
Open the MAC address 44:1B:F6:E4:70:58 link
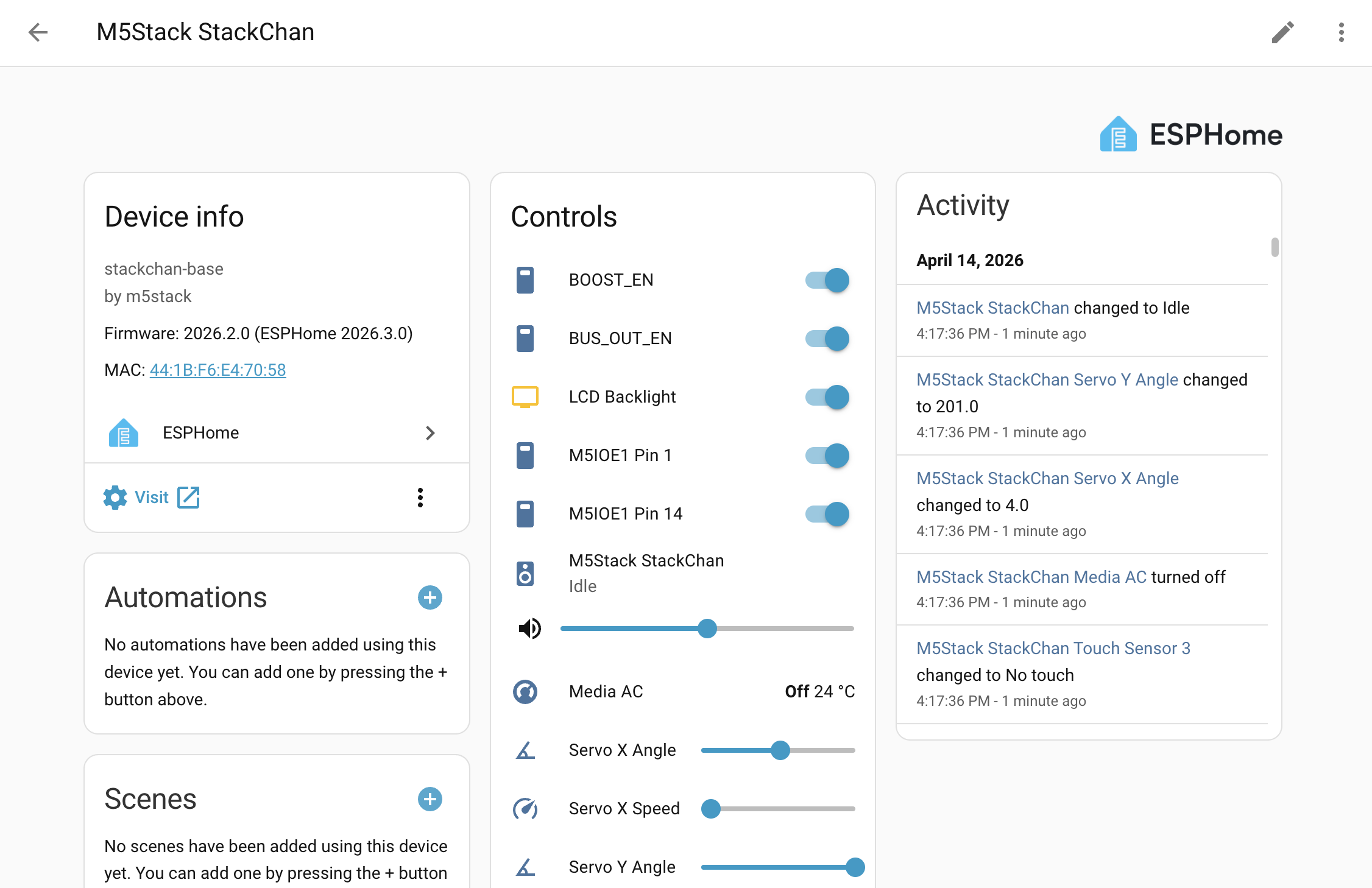(217, 370)
